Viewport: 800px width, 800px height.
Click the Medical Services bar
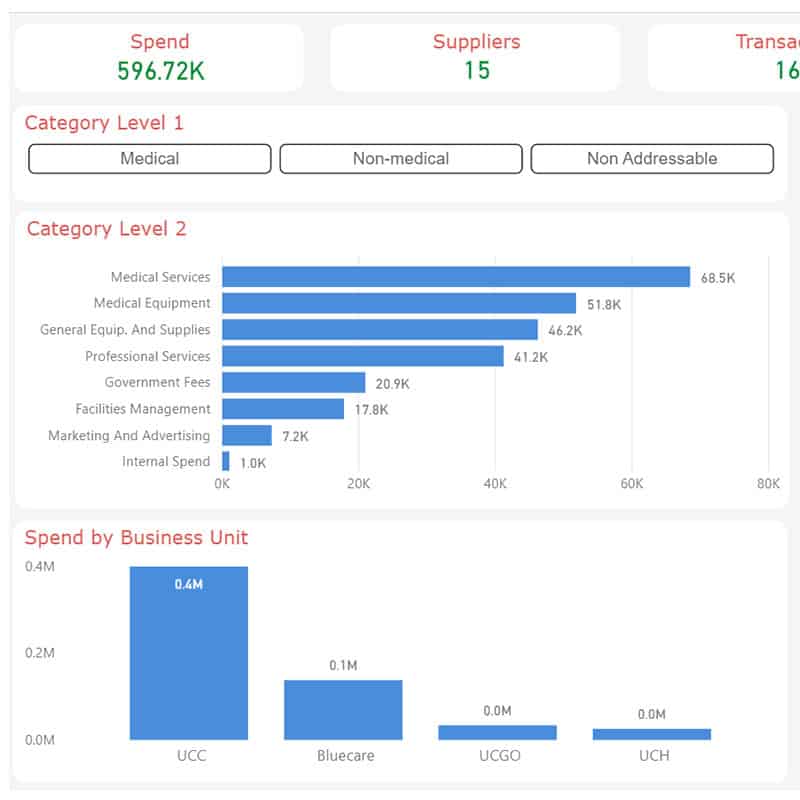pyautogui.click(x=456, y=277)
